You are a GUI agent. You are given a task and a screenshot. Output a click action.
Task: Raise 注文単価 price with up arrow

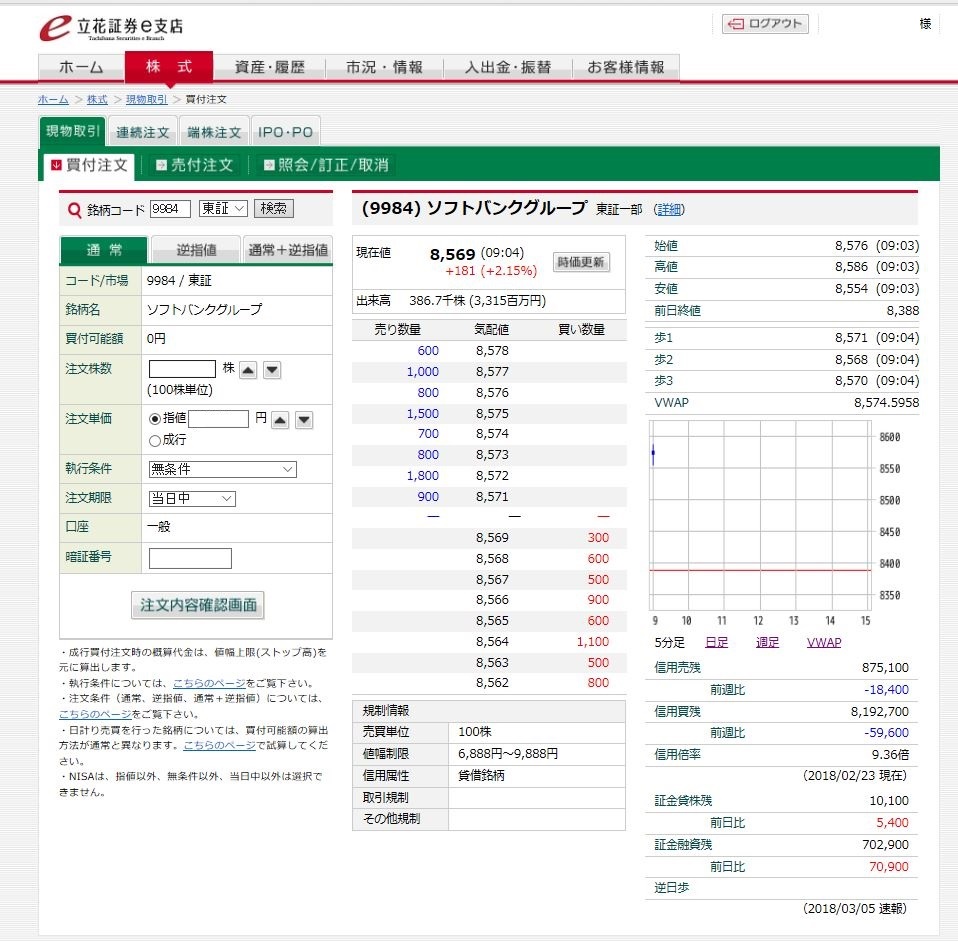point(280,420)
